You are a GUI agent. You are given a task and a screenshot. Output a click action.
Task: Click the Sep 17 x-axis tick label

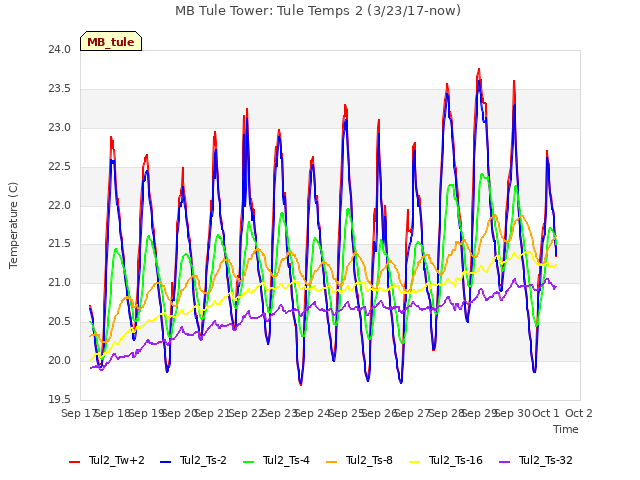point(79,413)
